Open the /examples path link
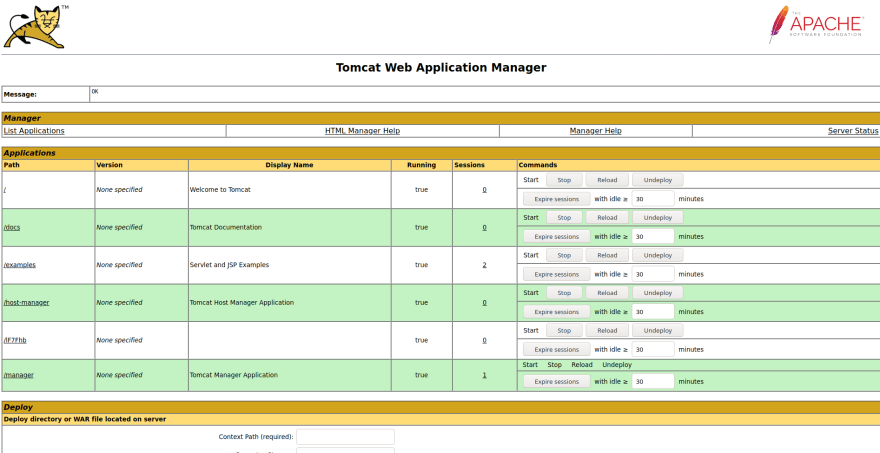The image size is (880, 453). coord(20,265)
